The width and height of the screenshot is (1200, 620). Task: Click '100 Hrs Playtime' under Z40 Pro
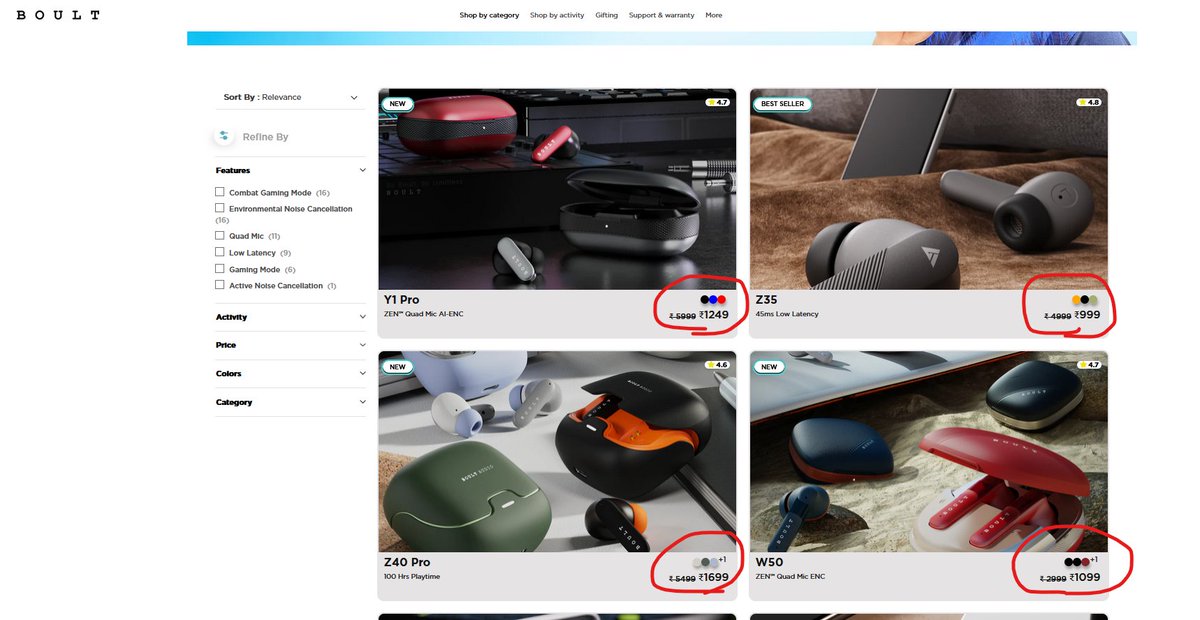pos(412,577)
